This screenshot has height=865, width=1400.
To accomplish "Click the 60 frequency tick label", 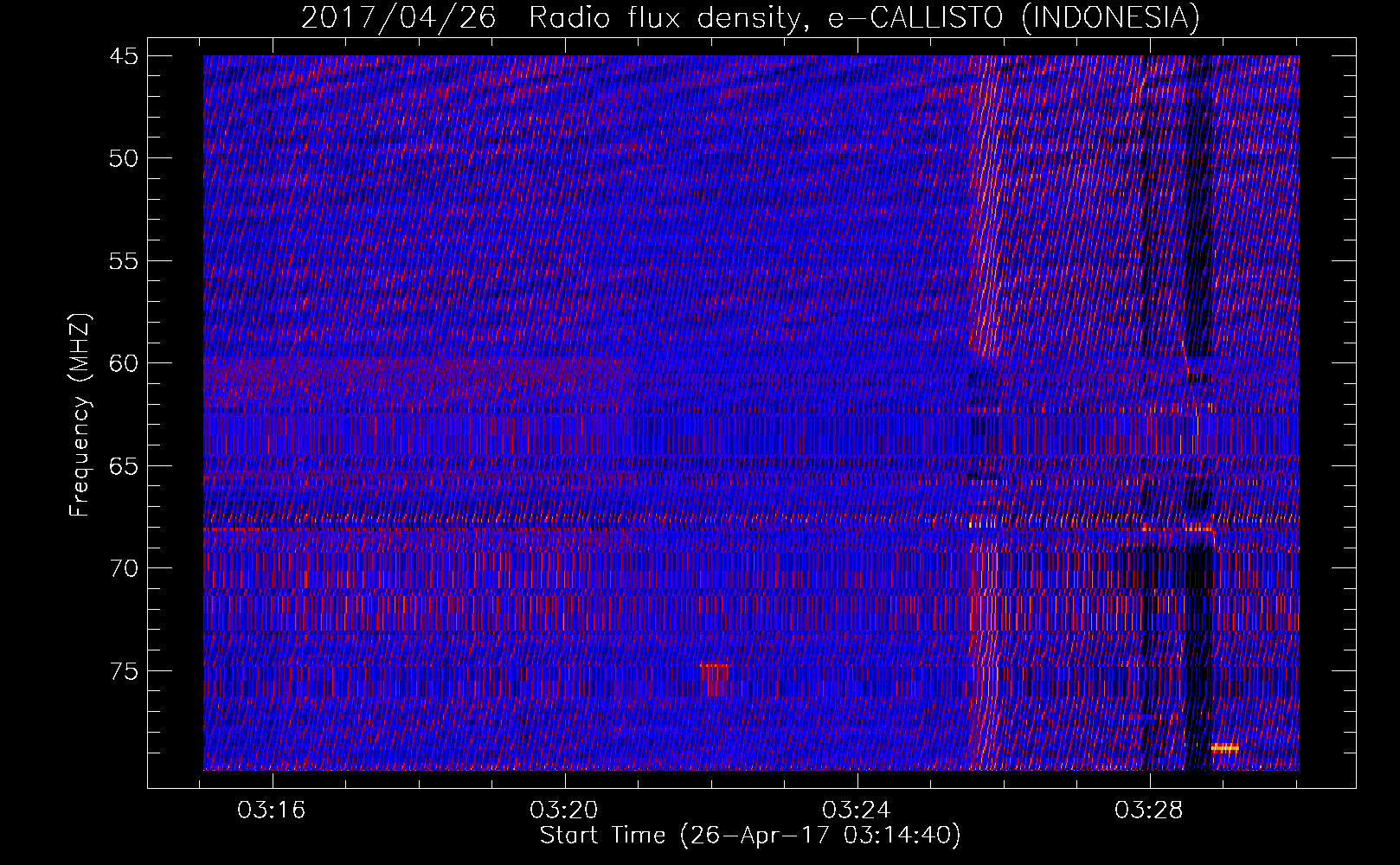I will (124, 363).
